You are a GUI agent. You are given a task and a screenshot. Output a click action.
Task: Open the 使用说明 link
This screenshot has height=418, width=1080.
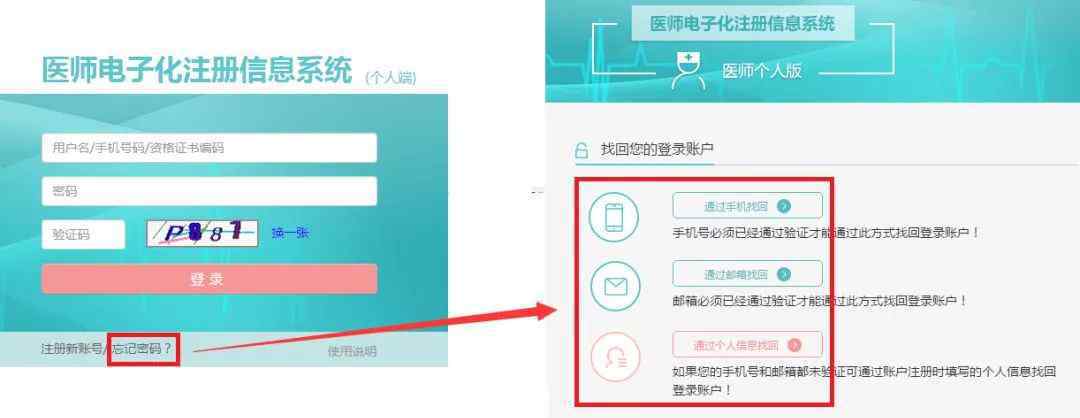click(x=352, y=352)
